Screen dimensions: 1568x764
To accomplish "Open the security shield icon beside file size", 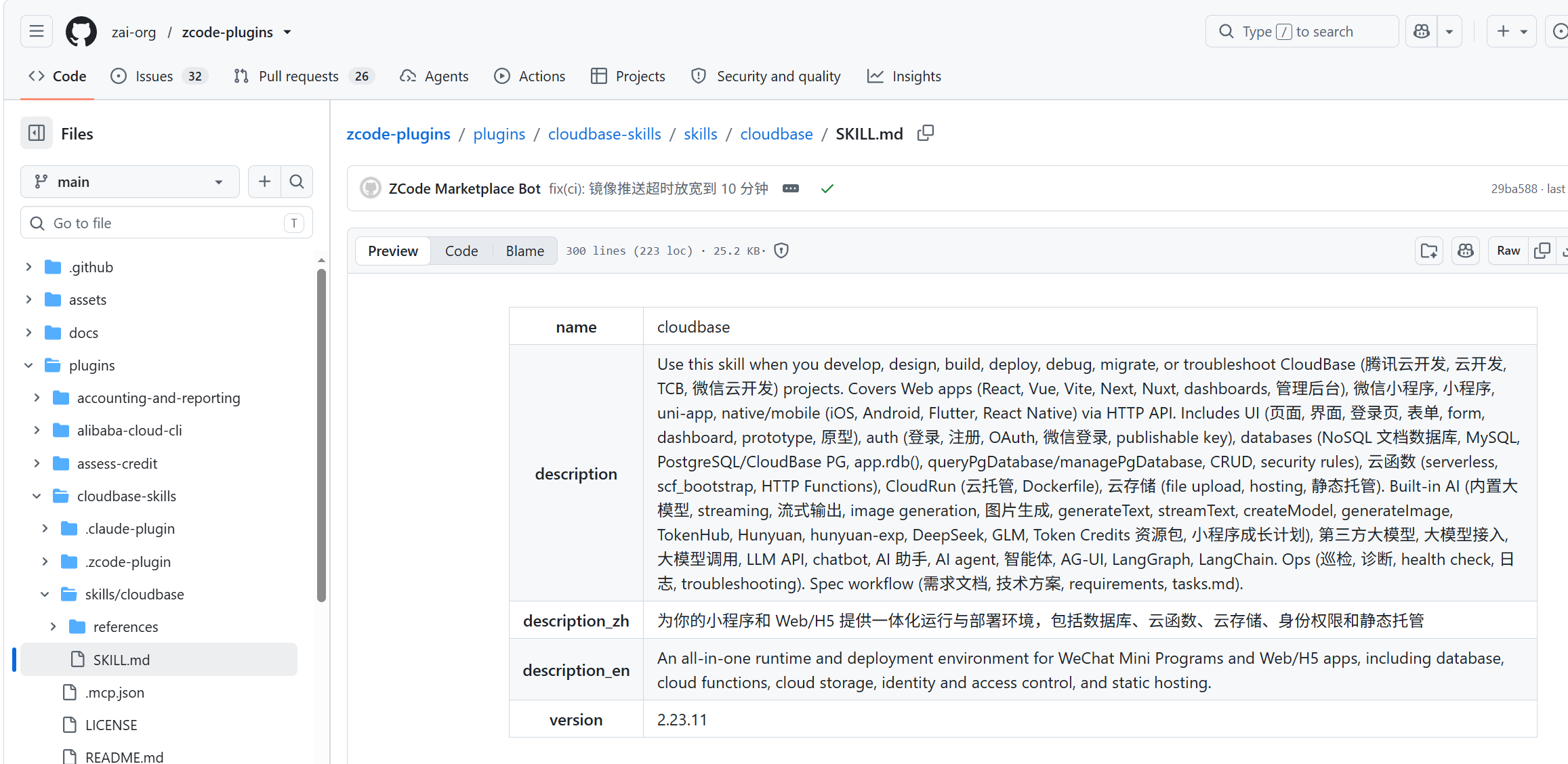I will [x=781, y=251].
